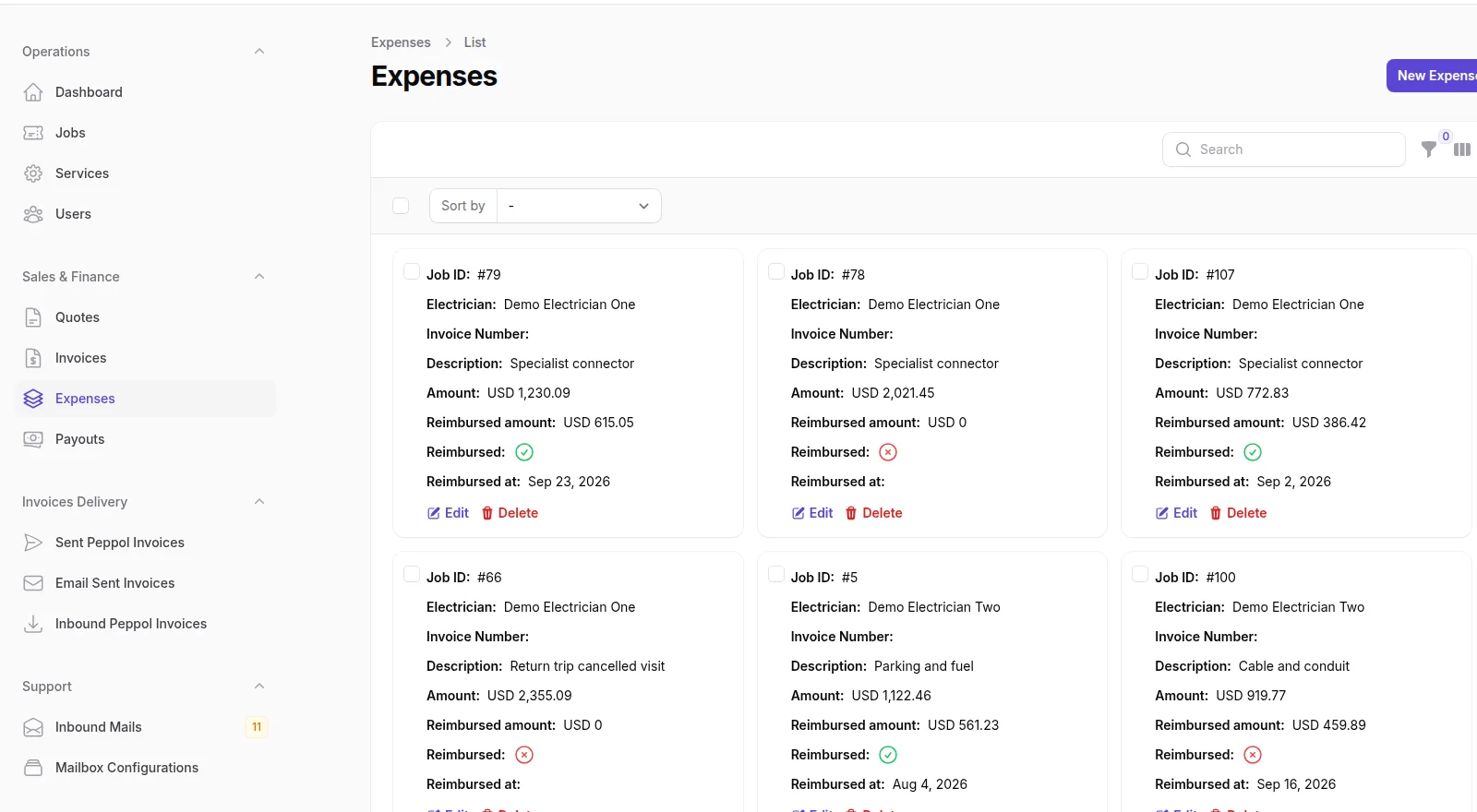Click the New Expense button
1477x812 pixels.
(1433, 76)
